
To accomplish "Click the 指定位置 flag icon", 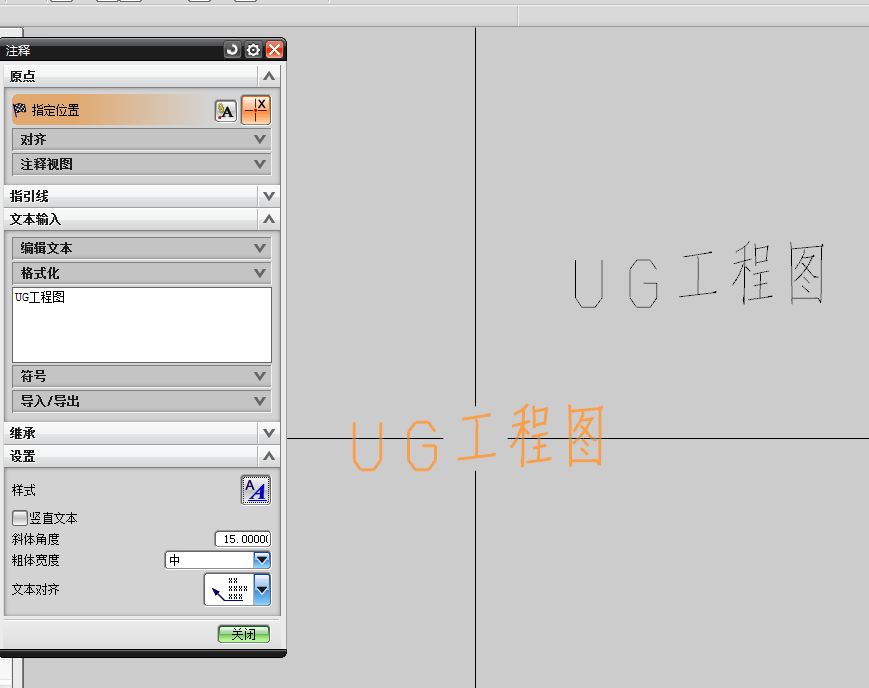I will click(x=19, y=109).
